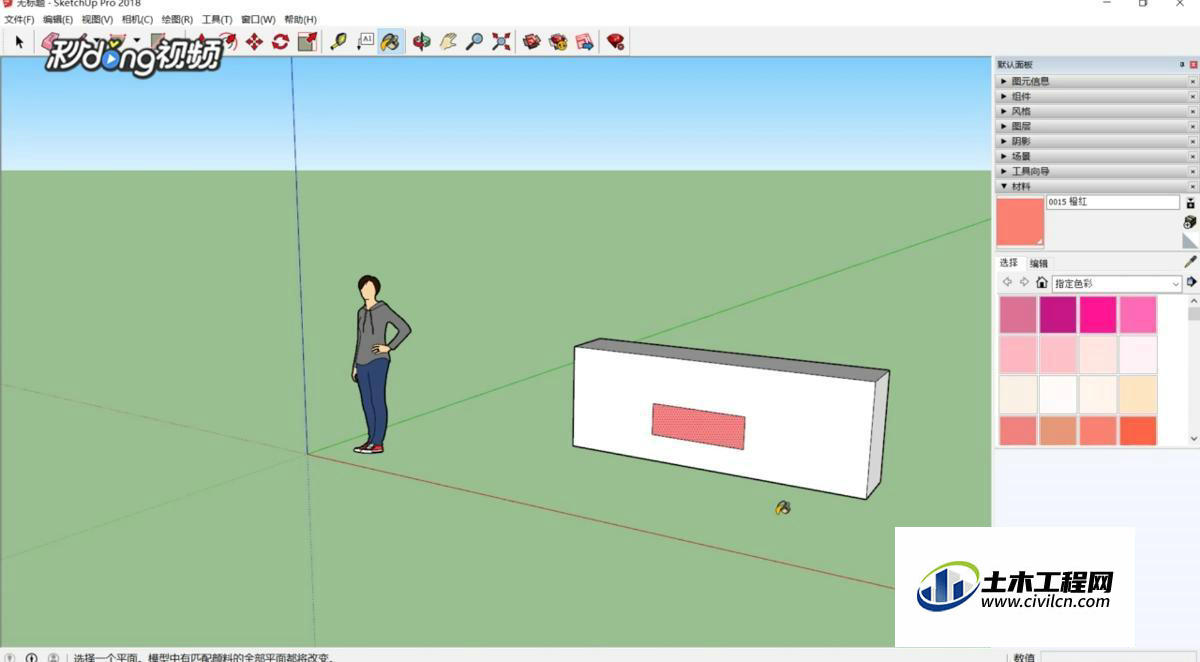Pick the deep magenta swatch

[1058, 315]
